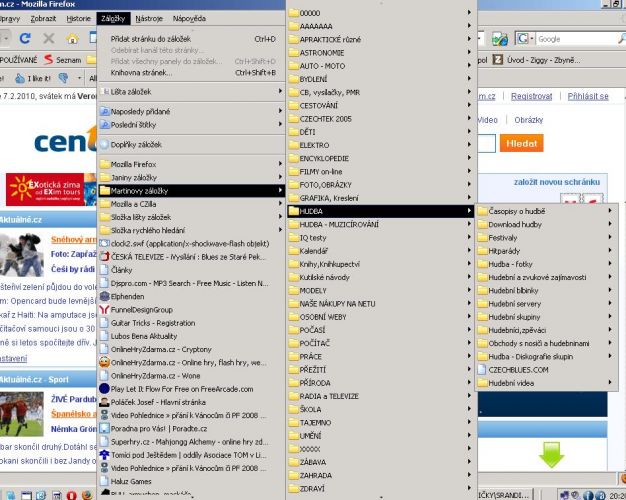Open the POČÍTAČ folder
This screenshot has width=626, height=500.
click(380, 343)
